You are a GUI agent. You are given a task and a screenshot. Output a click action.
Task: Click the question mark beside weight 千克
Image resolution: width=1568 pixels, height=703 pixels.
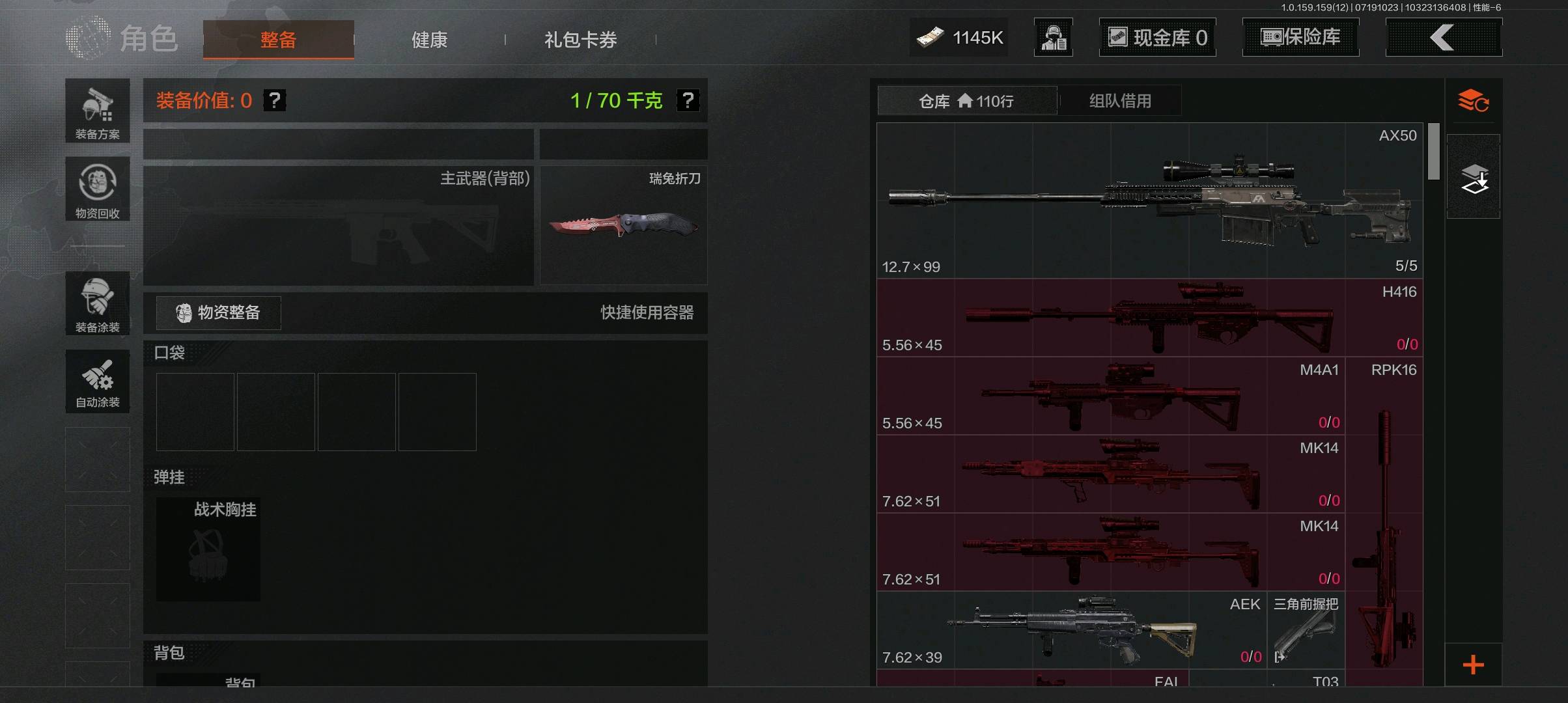pos(688,100)
